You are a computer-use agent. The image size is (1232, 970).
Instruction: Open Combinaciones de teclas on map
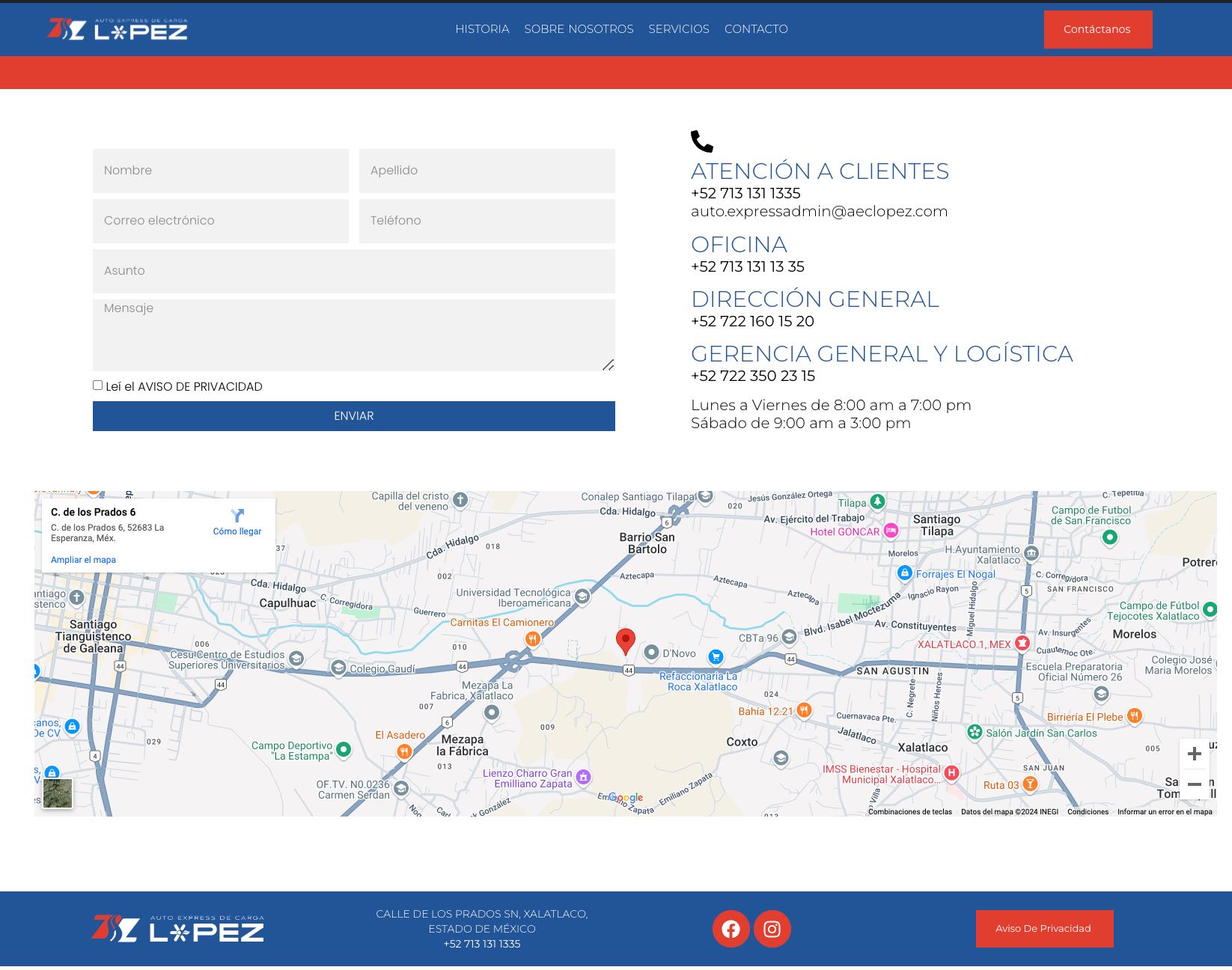point(910,811)
